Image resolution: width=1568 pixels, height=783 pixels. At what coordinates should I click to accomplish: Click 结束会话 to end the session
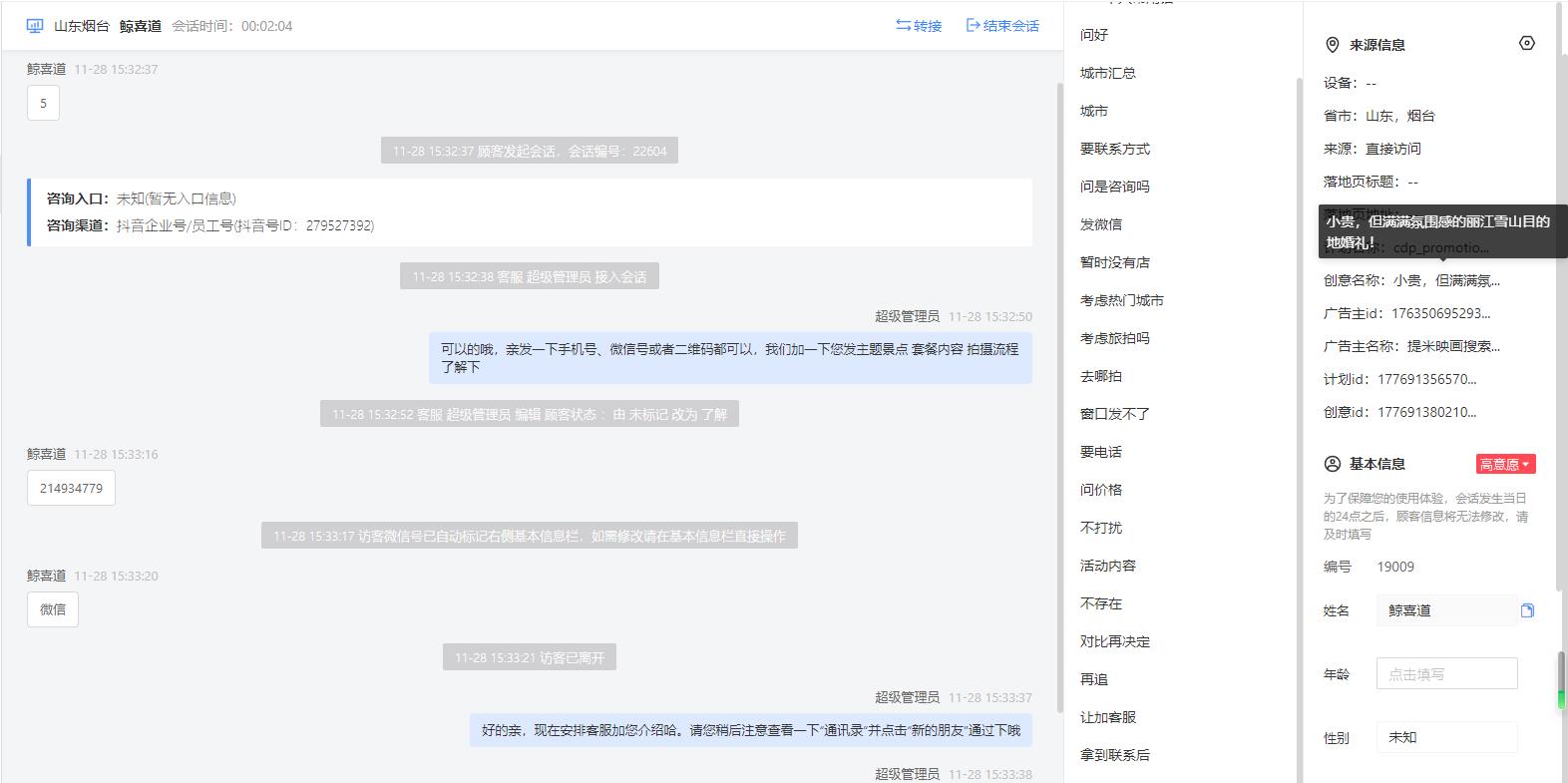pyautogui.click(x=1002, y=26)
